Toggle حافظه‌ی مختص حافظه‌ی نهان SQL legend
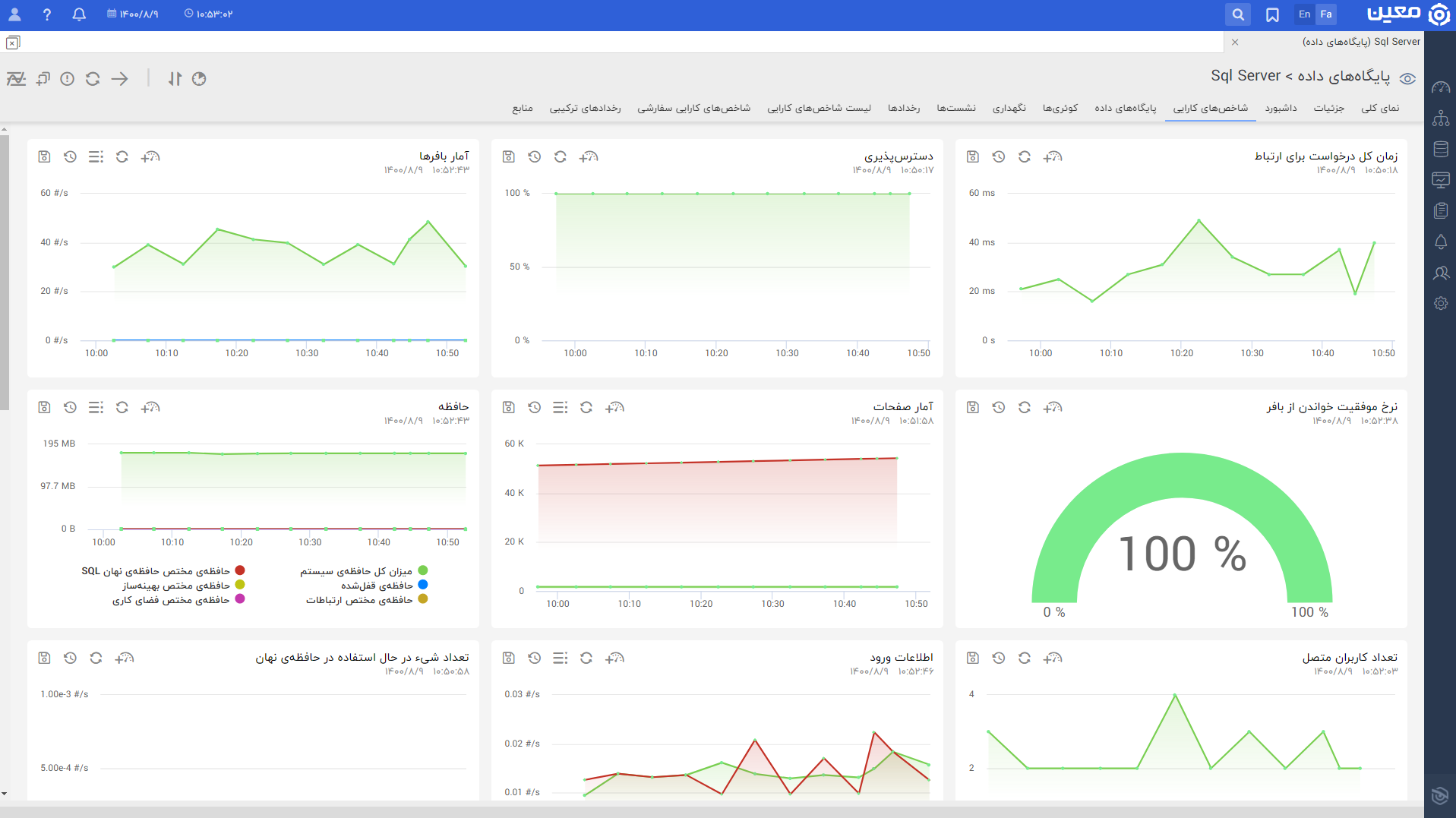The image size is (1456, 818). pyautogui.click(x=163, y=570)
